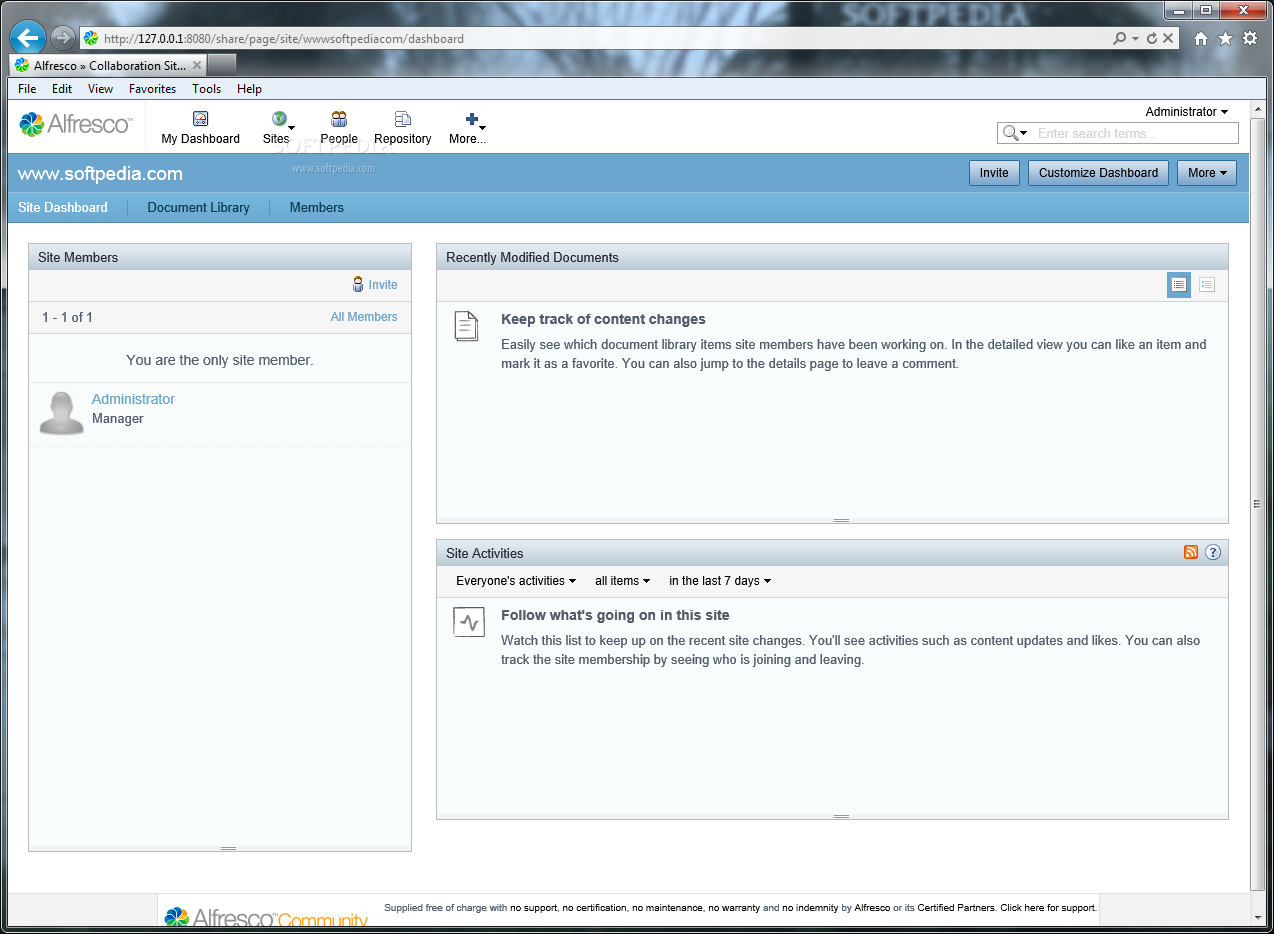Click the www.softpedia.com site title
The height and width of the screenshot is (934, 1274).
tap(100, 174)
